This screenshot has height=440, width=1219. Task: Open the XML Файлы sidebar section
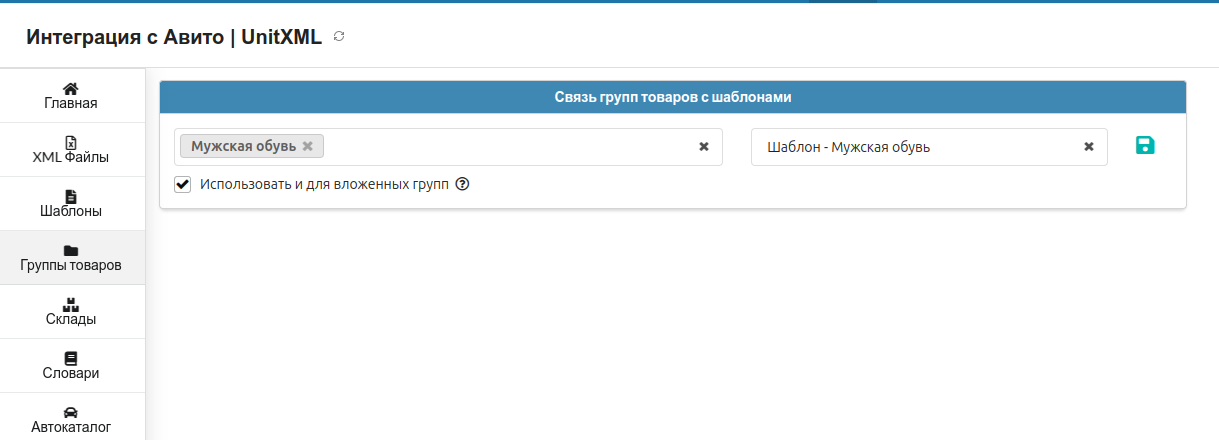tap(72, 149)
